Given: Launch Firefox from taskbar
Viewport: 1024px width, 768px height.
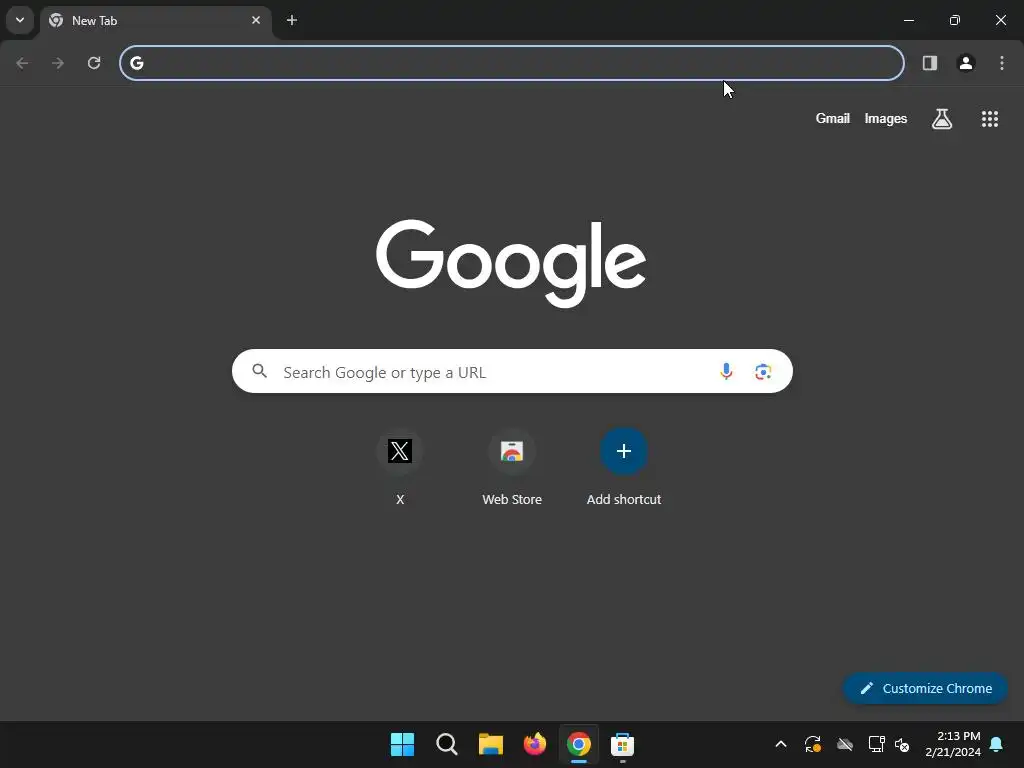Looking at the screenshot, I should (535, 744).
